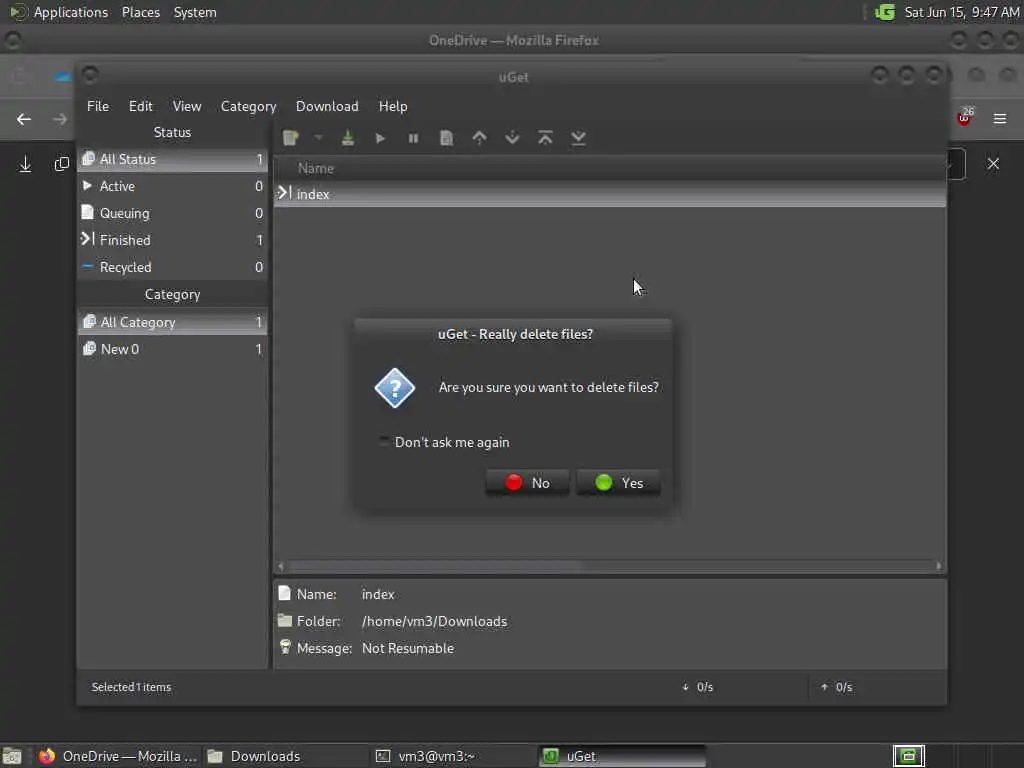Image resolution: width=1024 pixels, height=768 pixels.
Task: Select All Category row
Action: click(x=172, y=322)
